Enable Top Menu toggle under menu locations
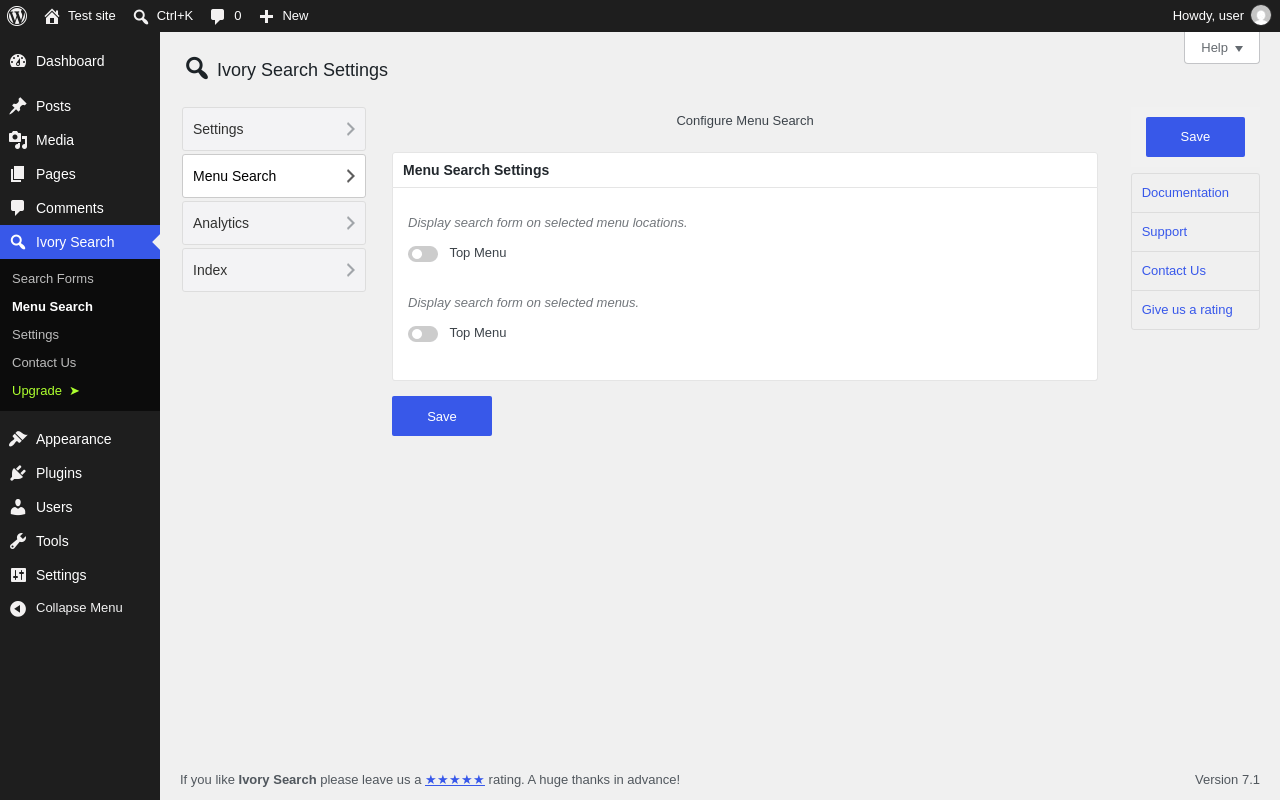 click(423, 254)
